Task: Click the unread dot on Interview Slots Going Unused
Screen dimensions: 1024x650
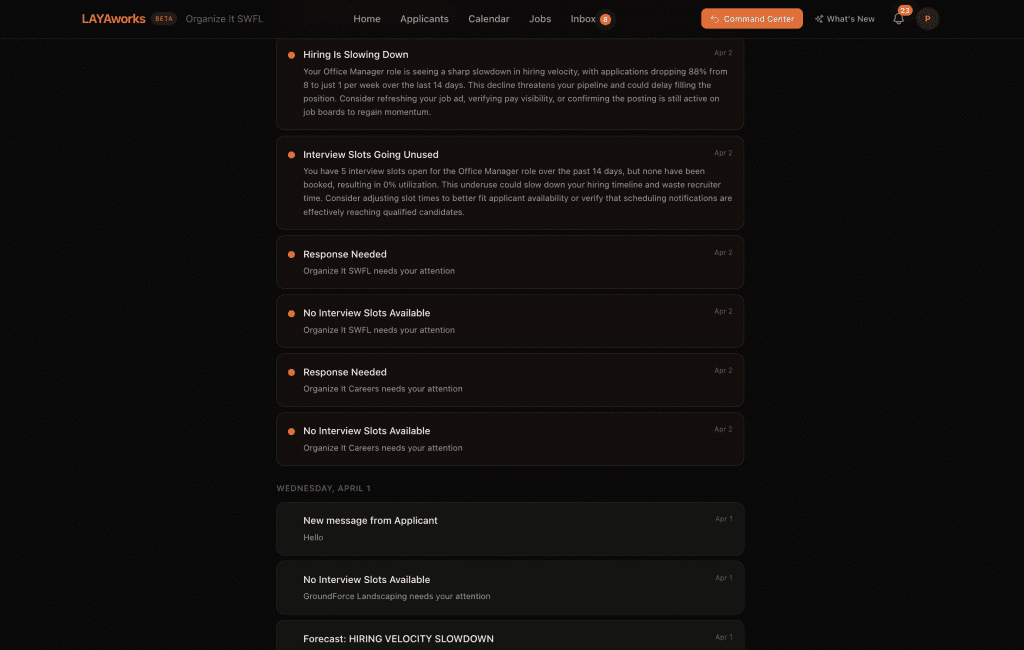Action: tap(291, 155)
